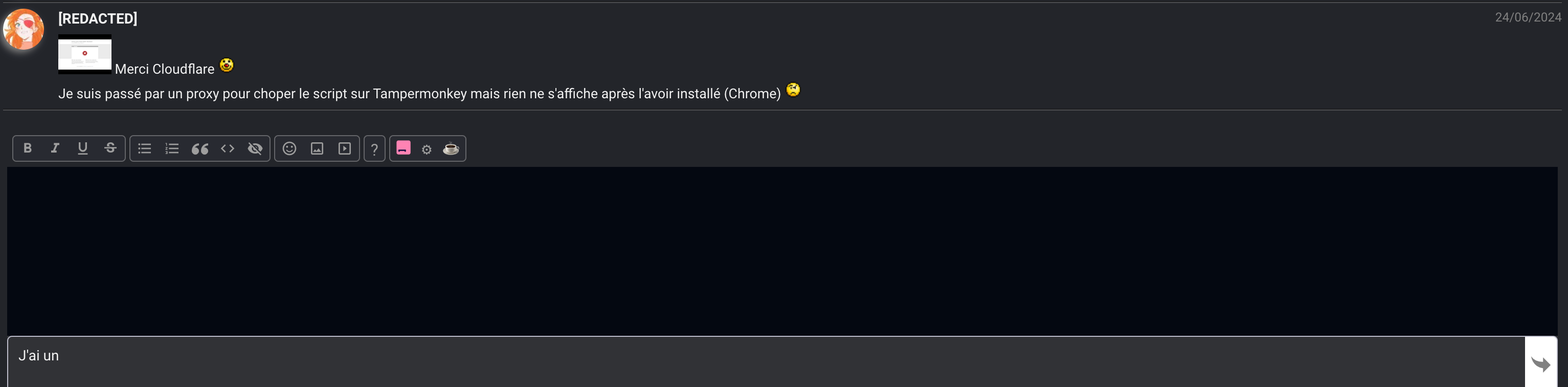Open the poster's avatar profile
Image resolution: width=1568 pixels, height=387 pixels.
24,29
